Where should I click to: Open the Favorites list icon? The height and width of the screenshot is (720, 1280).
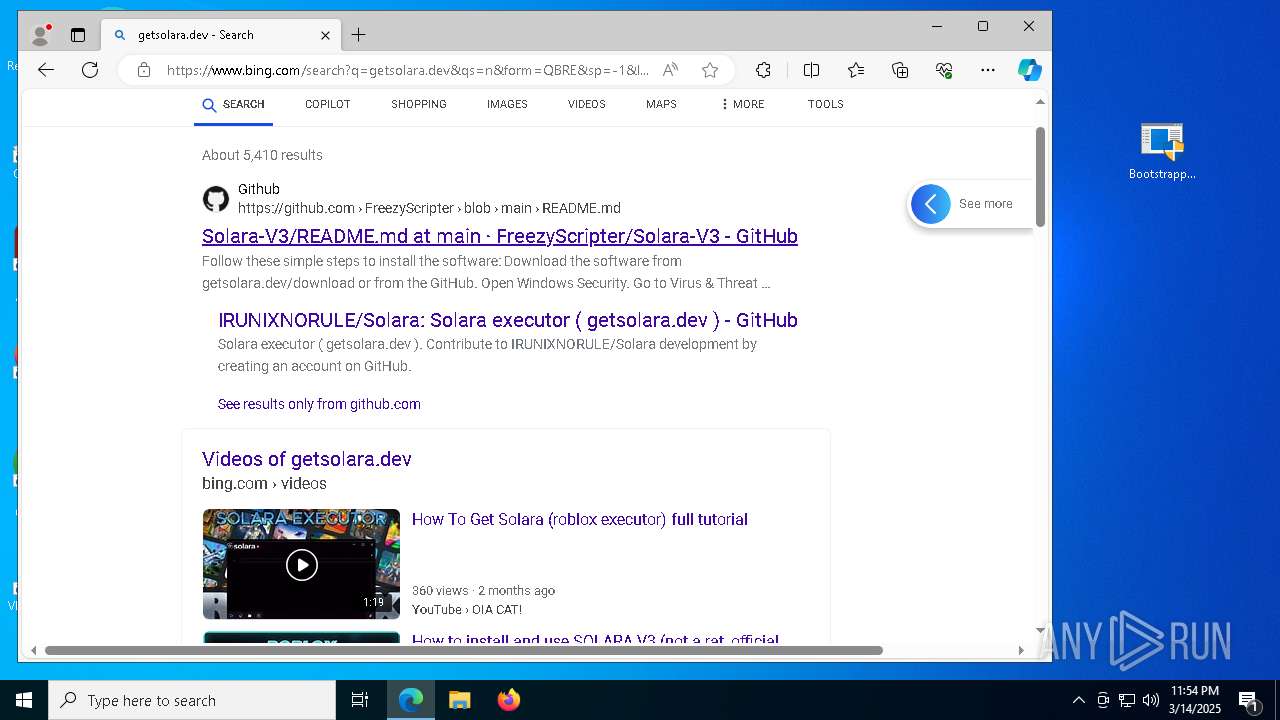tap(856, 70)
